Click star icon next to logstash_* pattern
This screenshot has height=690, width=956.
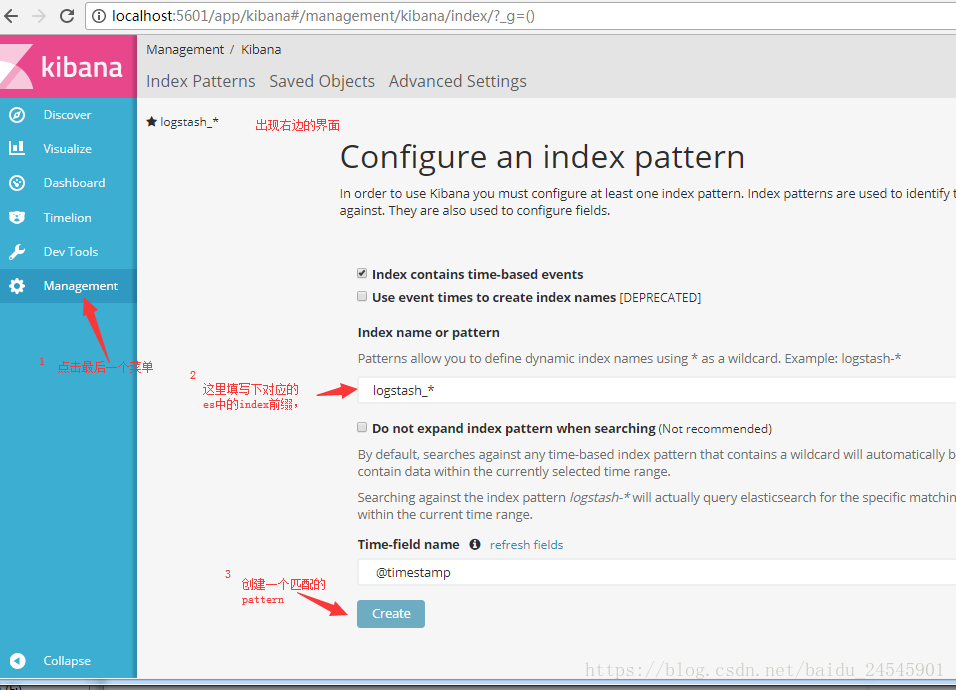[152, 122]
